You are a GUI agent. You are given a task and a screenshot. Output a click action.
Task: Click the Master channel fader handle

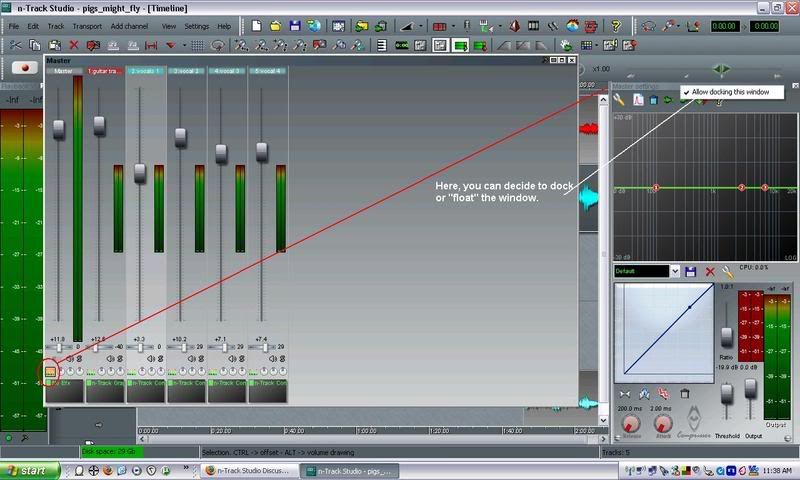(59, 129)
